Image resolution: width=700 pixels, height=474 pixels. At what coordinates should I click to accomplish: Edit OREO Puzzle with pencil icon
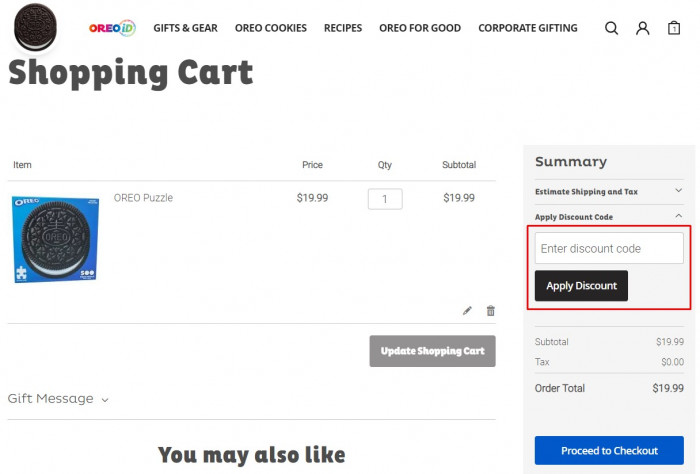coord(467,311)
